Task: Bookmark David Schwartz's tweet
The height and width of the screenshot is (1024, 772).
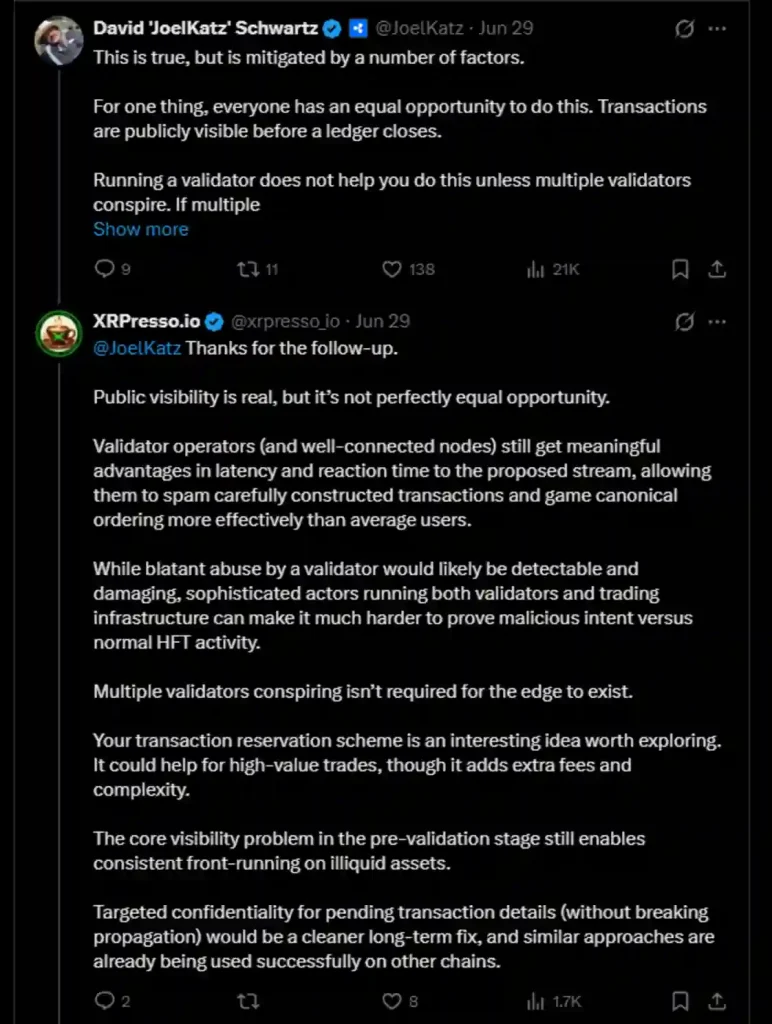Action: (x=680, y=269)
